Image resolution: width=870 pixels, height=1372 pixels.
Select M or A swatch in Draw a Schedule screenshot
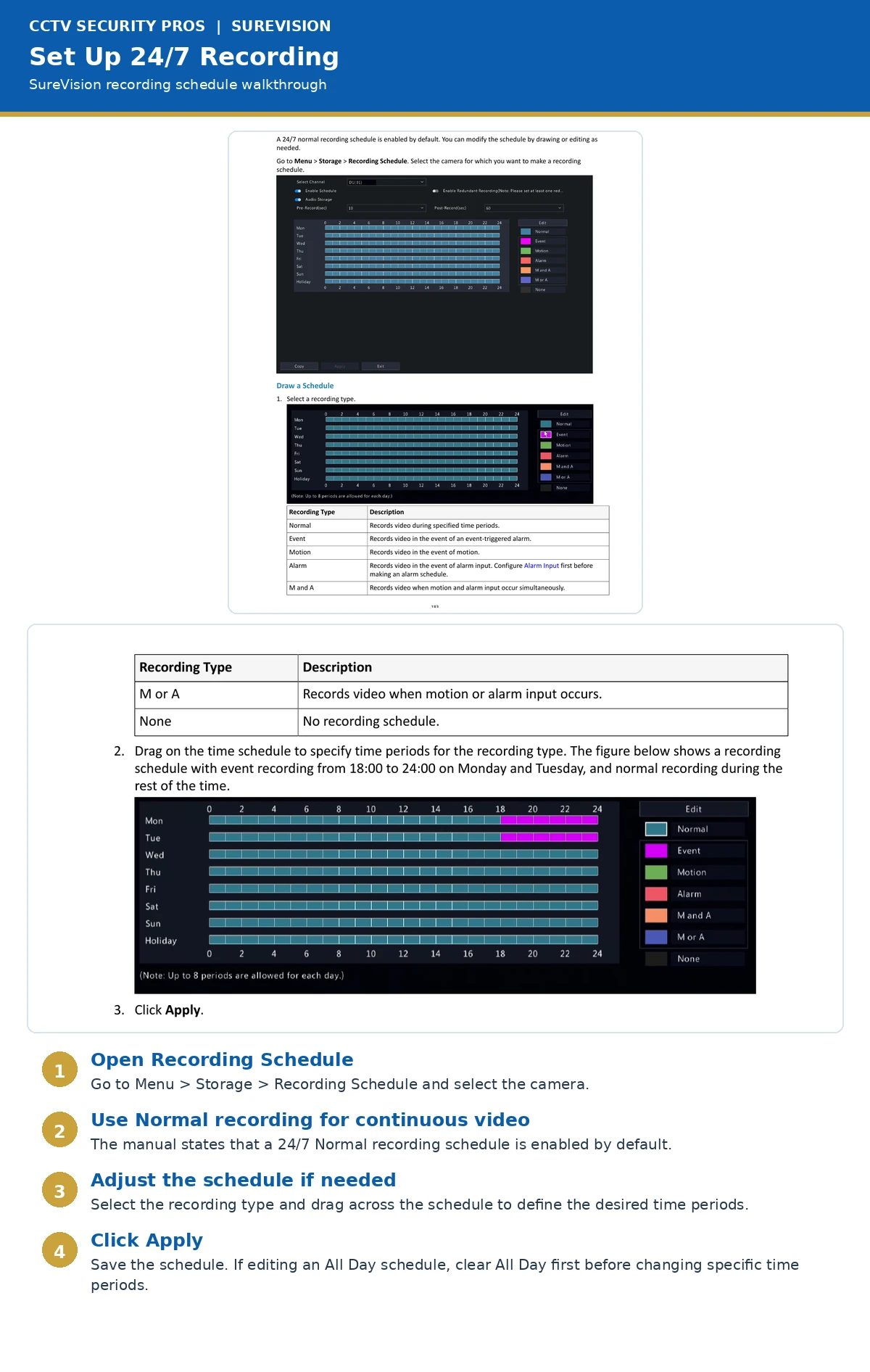(546, 477)
